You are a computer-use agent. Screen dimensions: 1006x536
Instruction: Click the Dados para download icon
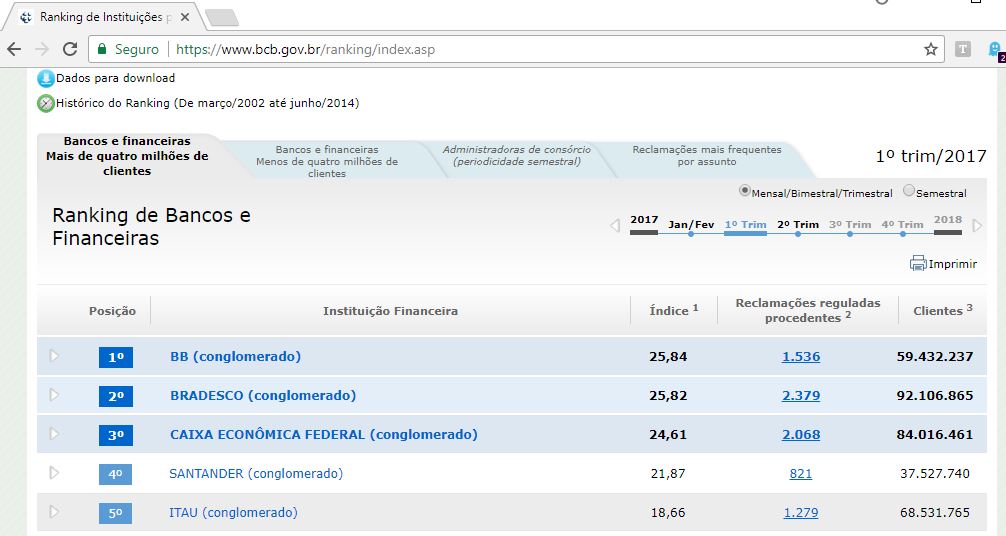pyautogui.click(x=46, y=78)
